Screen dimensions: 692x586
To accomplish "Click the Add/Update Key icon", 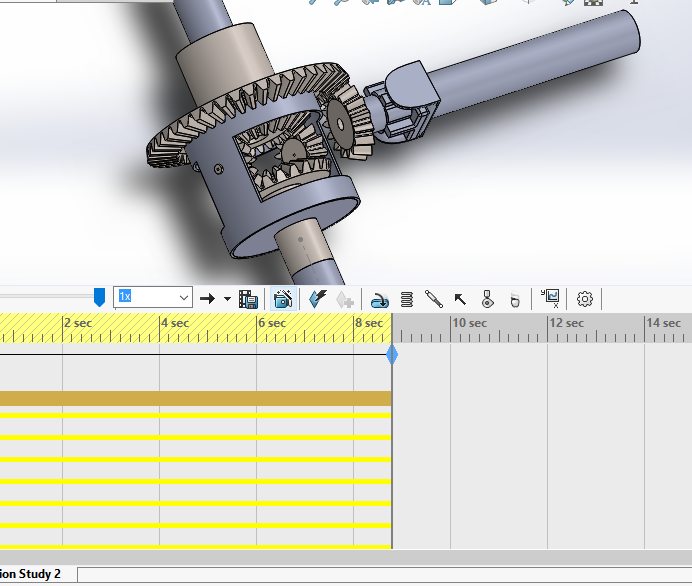I will [345, 299].
